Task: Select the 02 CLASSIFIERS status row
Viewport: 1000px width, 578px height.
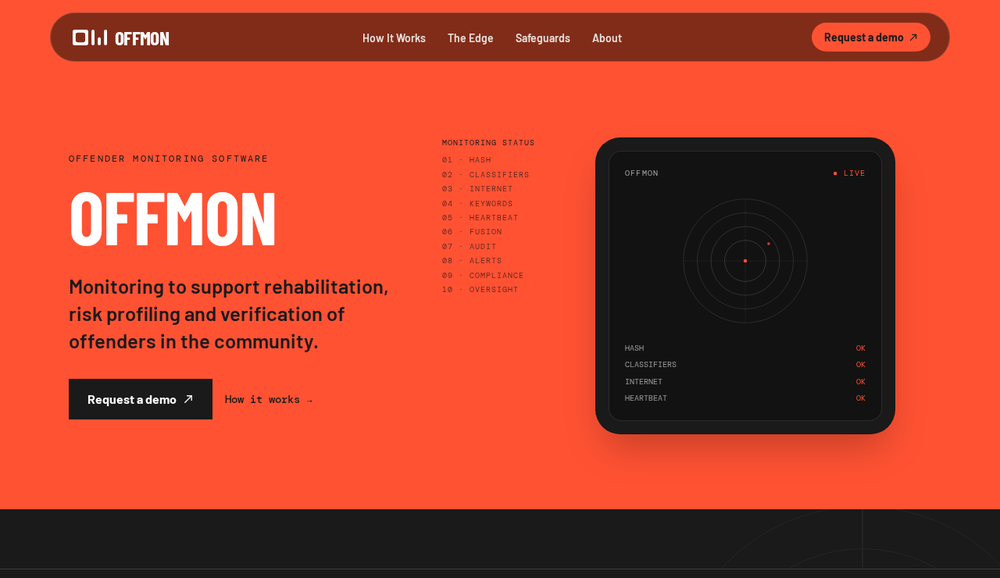Action: pos(485,174)
